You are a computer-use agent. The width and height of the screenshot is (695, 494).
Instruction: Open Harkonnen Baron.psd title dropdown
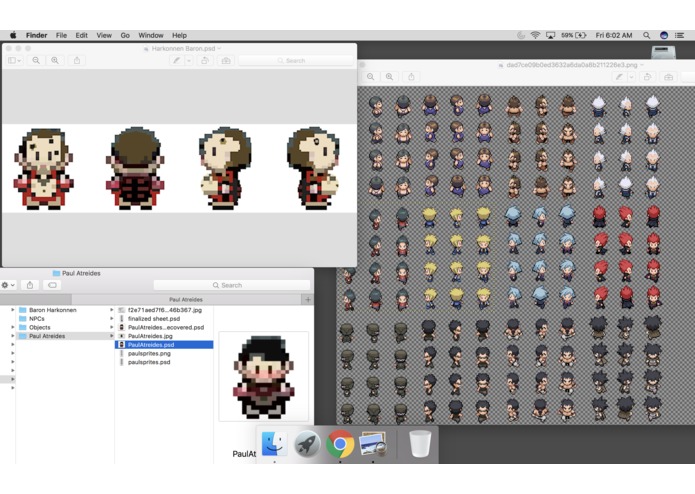coord(219,48)
